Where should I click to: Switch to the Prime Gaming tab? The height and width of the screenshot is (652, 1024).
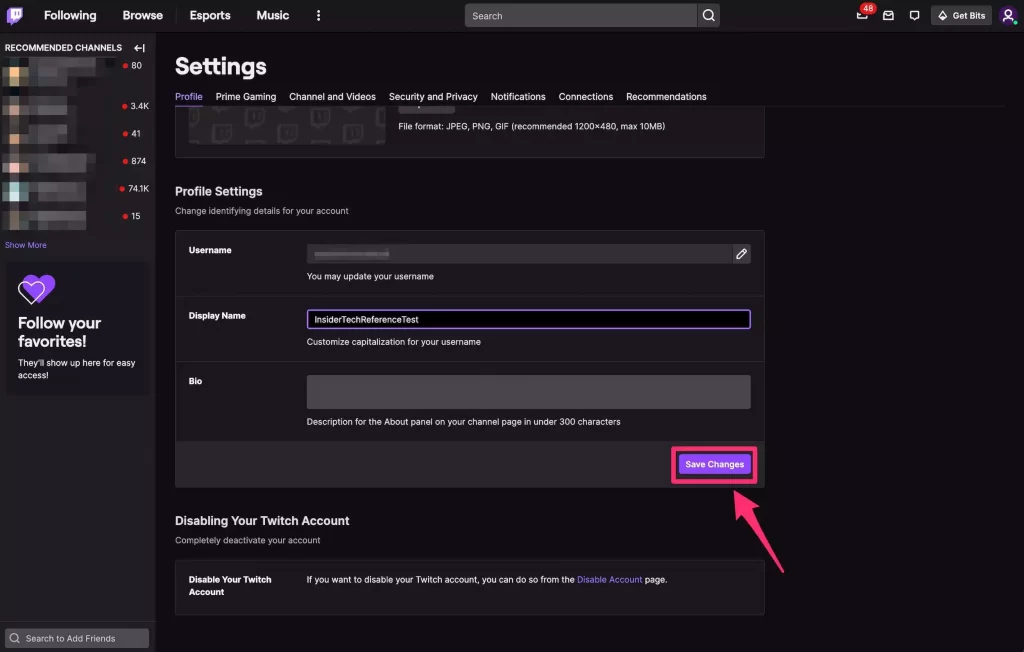pyautogui.click(x=246, y=97)
